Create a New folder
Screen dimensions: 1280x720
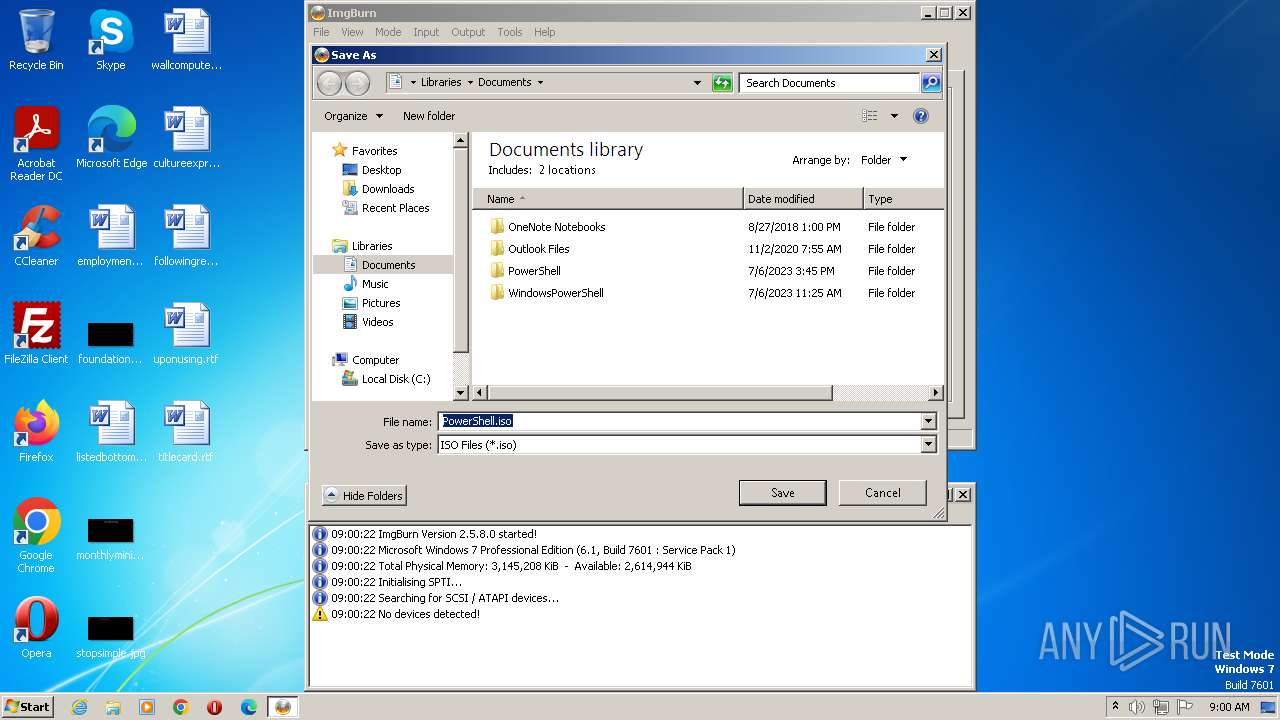(429, 116)
